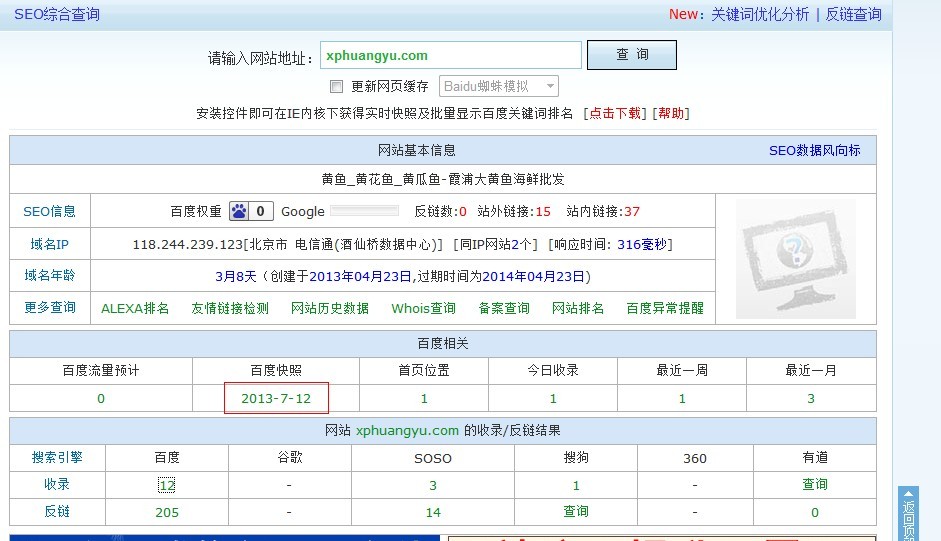Click 搜狗 反链 查询 link
This screenshot has height=541, width=941.
(x=576, y=512)
